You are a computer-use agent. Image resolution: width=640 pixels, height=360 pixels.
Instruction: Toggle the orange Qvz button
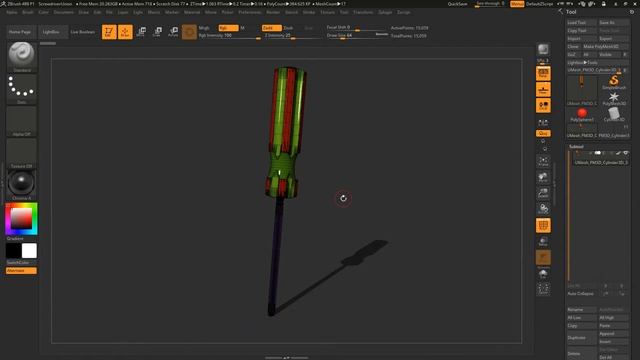click(x=543, y=133)
